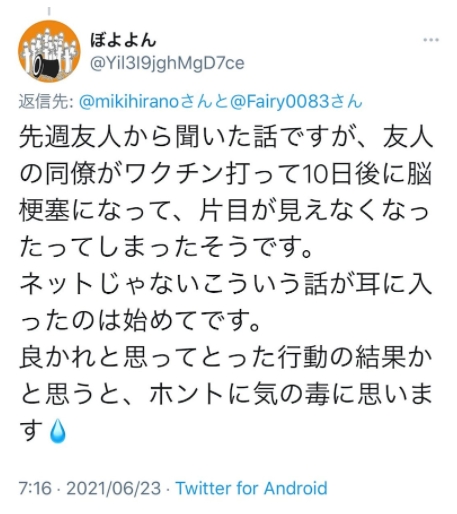Screen dimensions: 457x514
Task: Click the line starting 良かれと思って
Action: point(226,357)
